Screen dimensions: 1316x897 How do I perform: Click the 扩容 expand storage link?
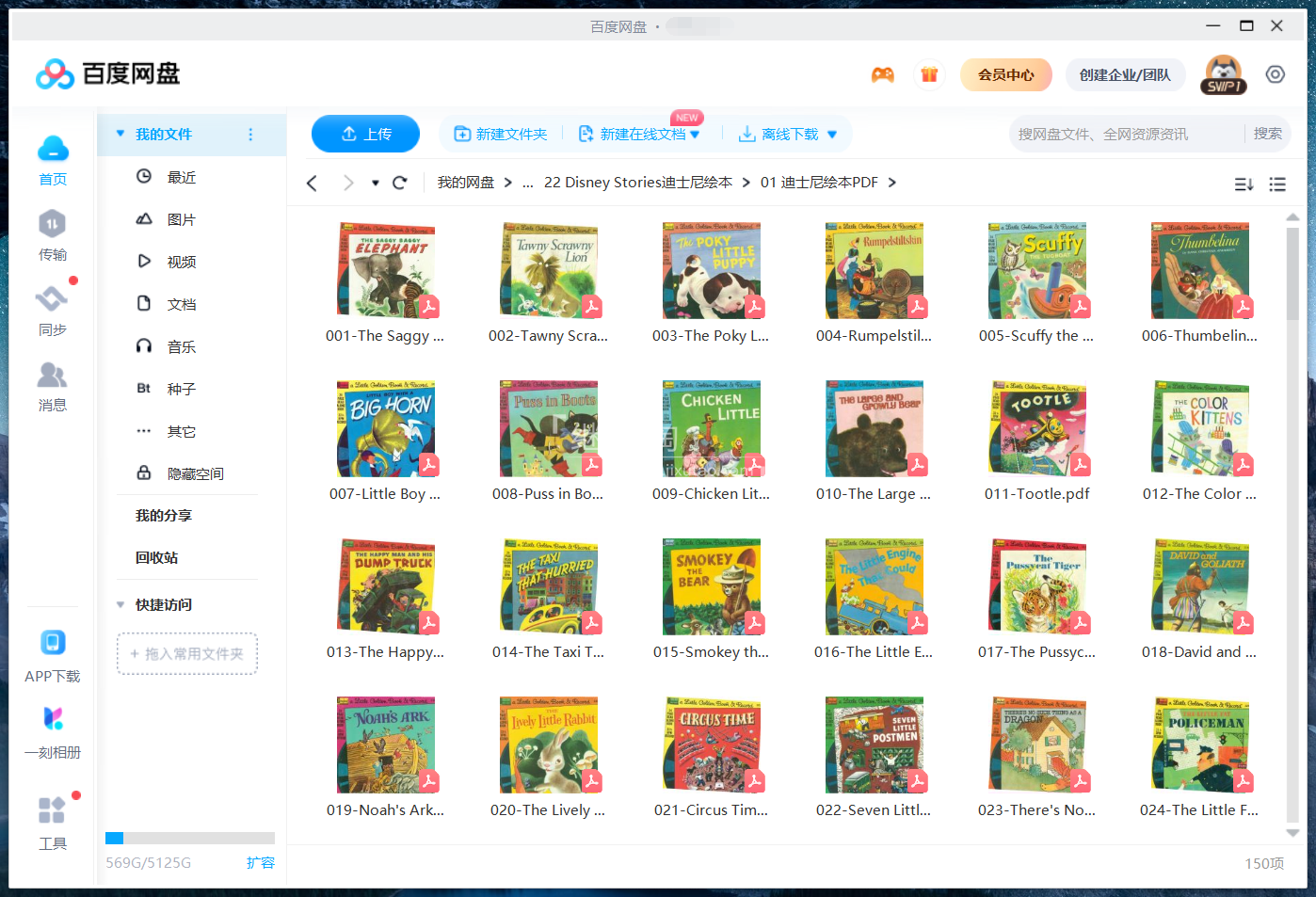point(260,862)
